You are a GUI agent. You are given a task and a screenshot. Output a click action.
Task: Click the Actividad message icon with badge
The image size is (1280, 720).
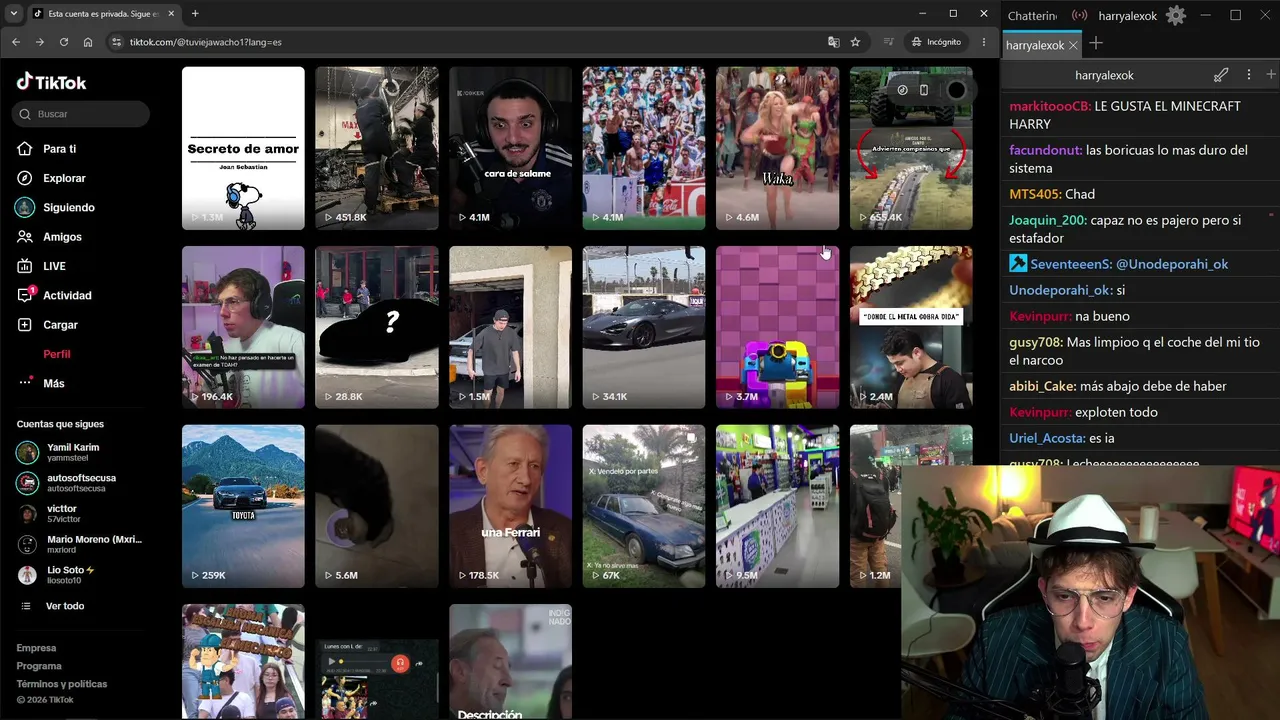point(25,295)
